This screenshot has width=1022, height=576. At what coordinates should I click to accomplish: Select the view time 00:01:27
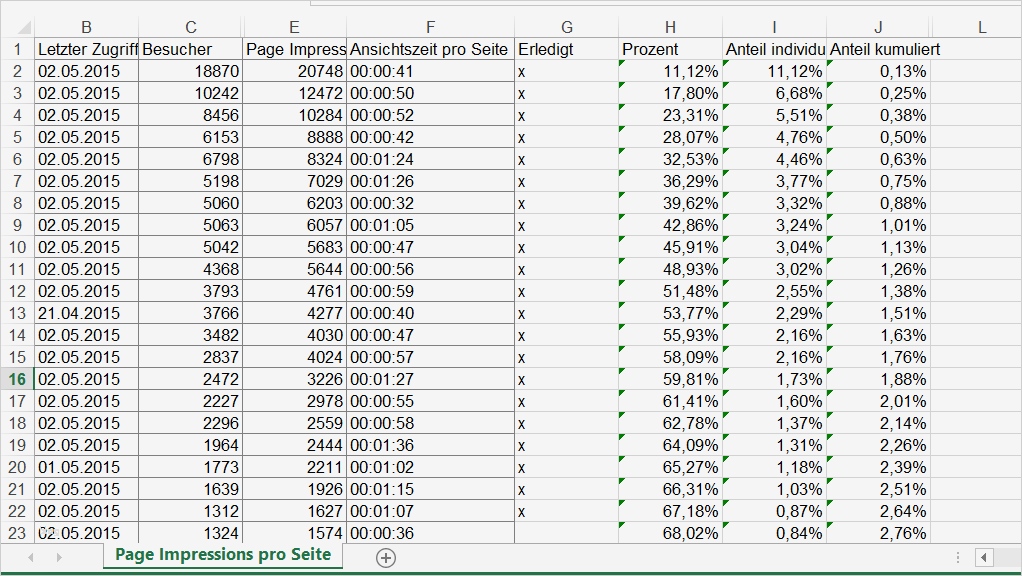tap(430, 379)
